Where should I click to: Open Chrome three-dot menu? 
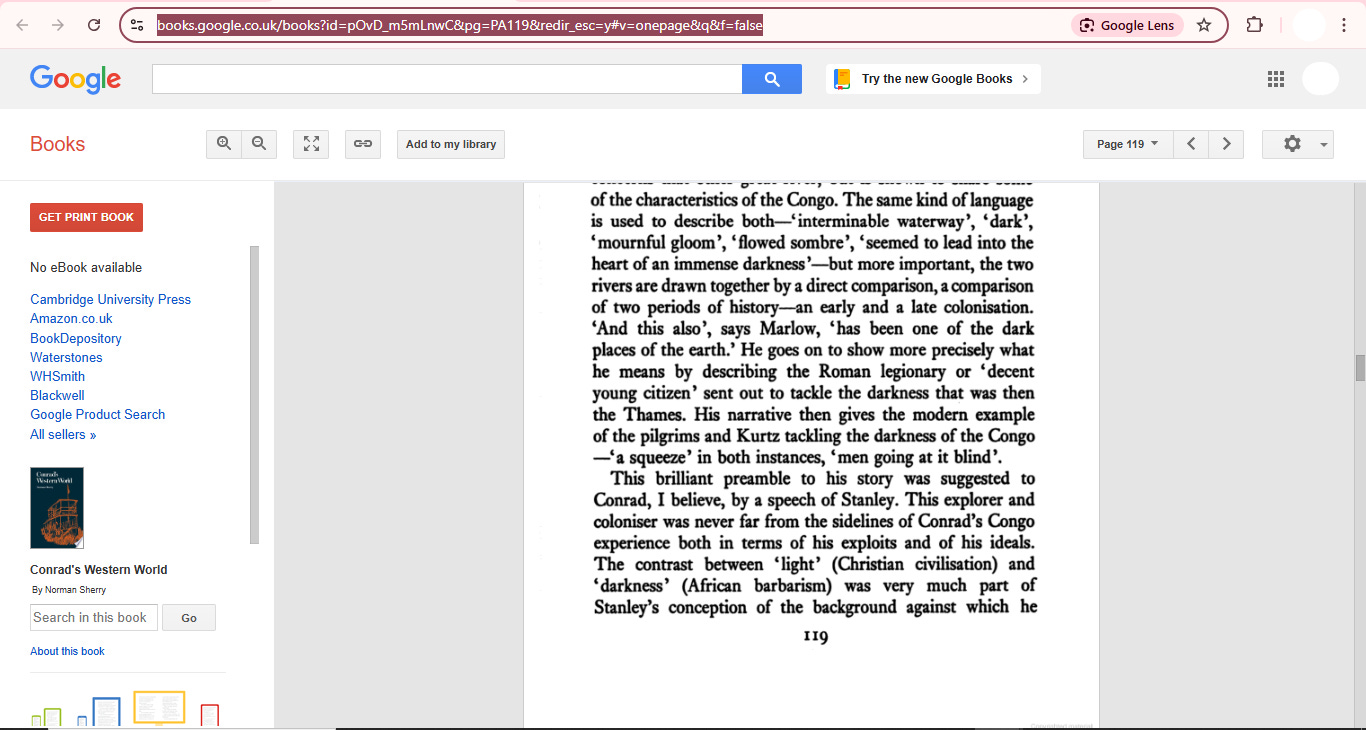coord(1344,25)
